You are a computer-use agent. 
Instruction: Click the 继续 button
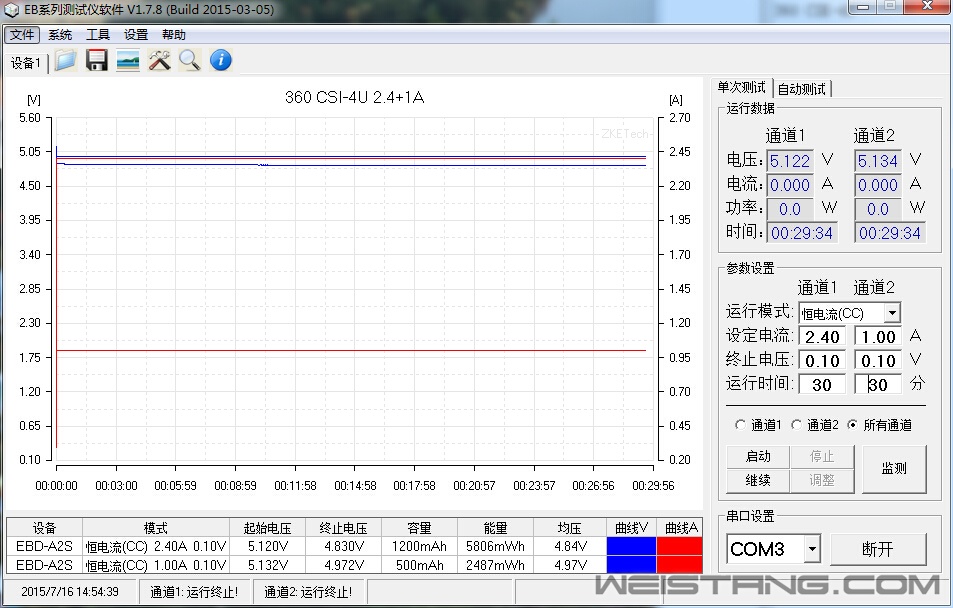[x=758, y=480]
